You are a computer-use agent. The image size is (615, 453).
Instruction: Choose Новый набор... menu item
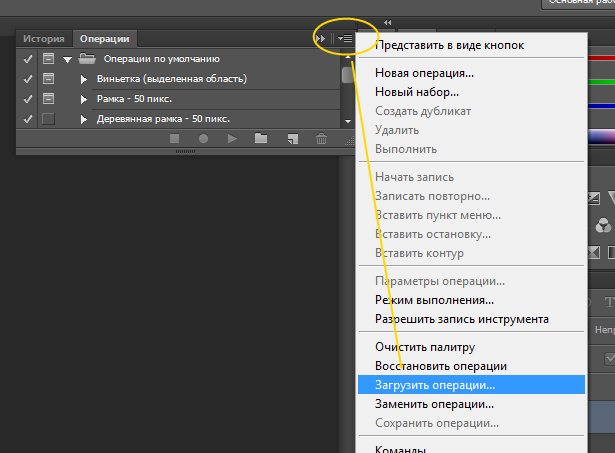coord(471,92)
